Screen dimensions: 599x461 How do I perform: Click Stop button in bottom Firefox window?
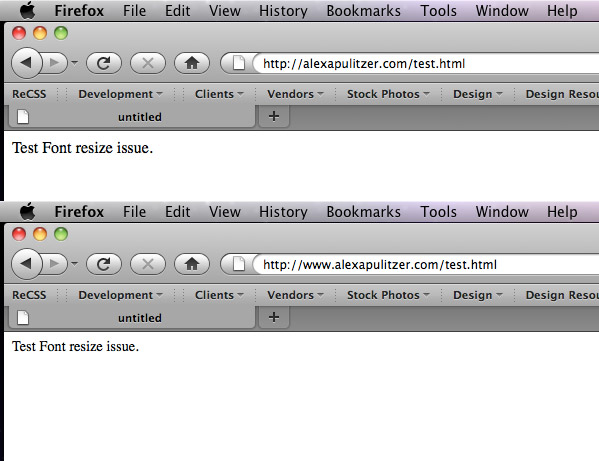148,264
